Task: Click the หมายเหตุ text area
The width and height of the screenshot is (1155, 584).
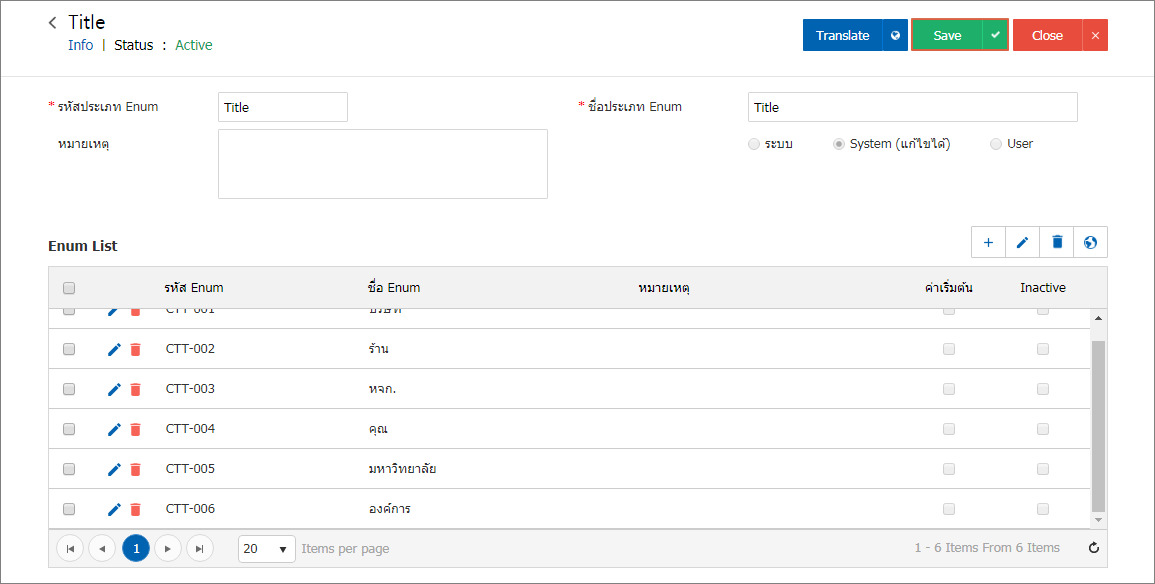Action: click(x=383, y=164)
